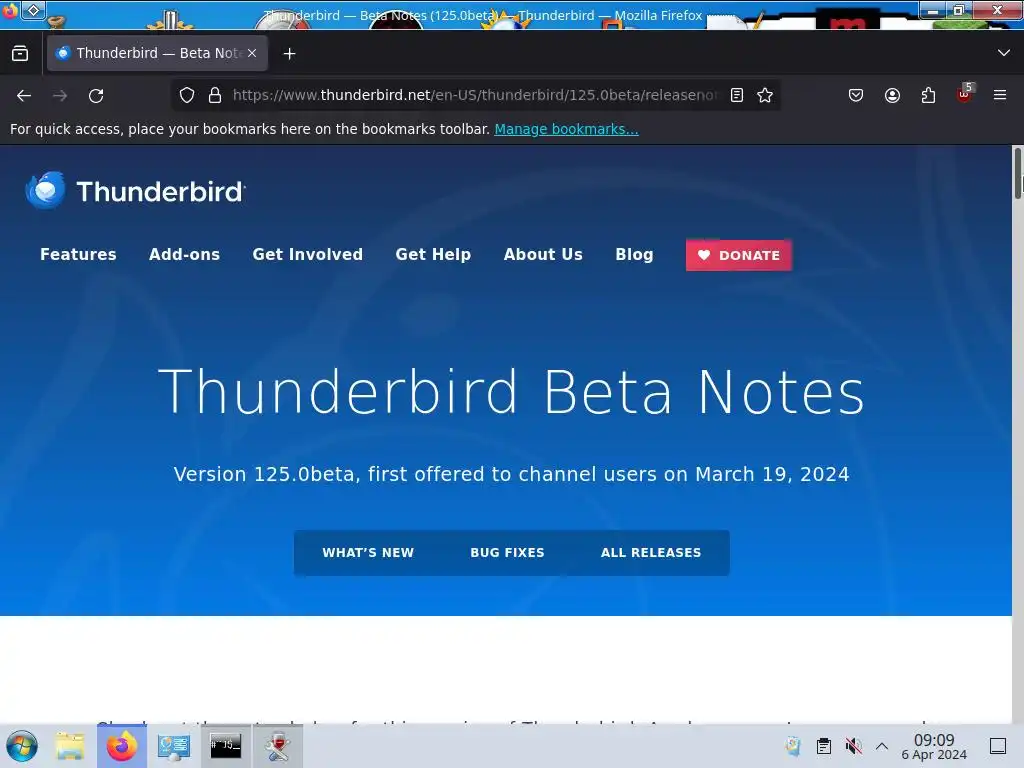1024x768 pixels.
Task: Jump to What's New section
Action: (x=368, y=552)
